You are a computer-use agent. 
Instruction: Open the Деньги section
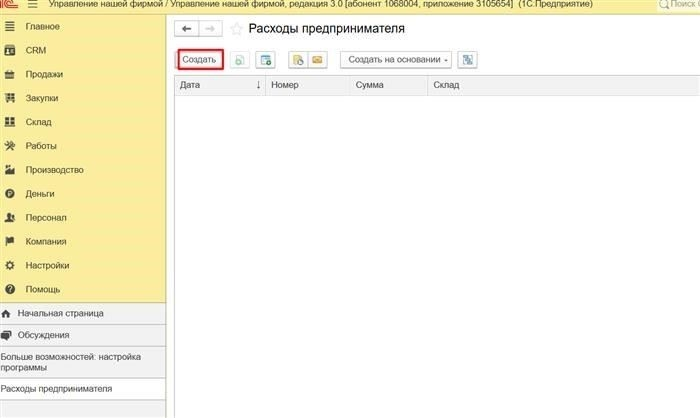click(x=40, y=193)
